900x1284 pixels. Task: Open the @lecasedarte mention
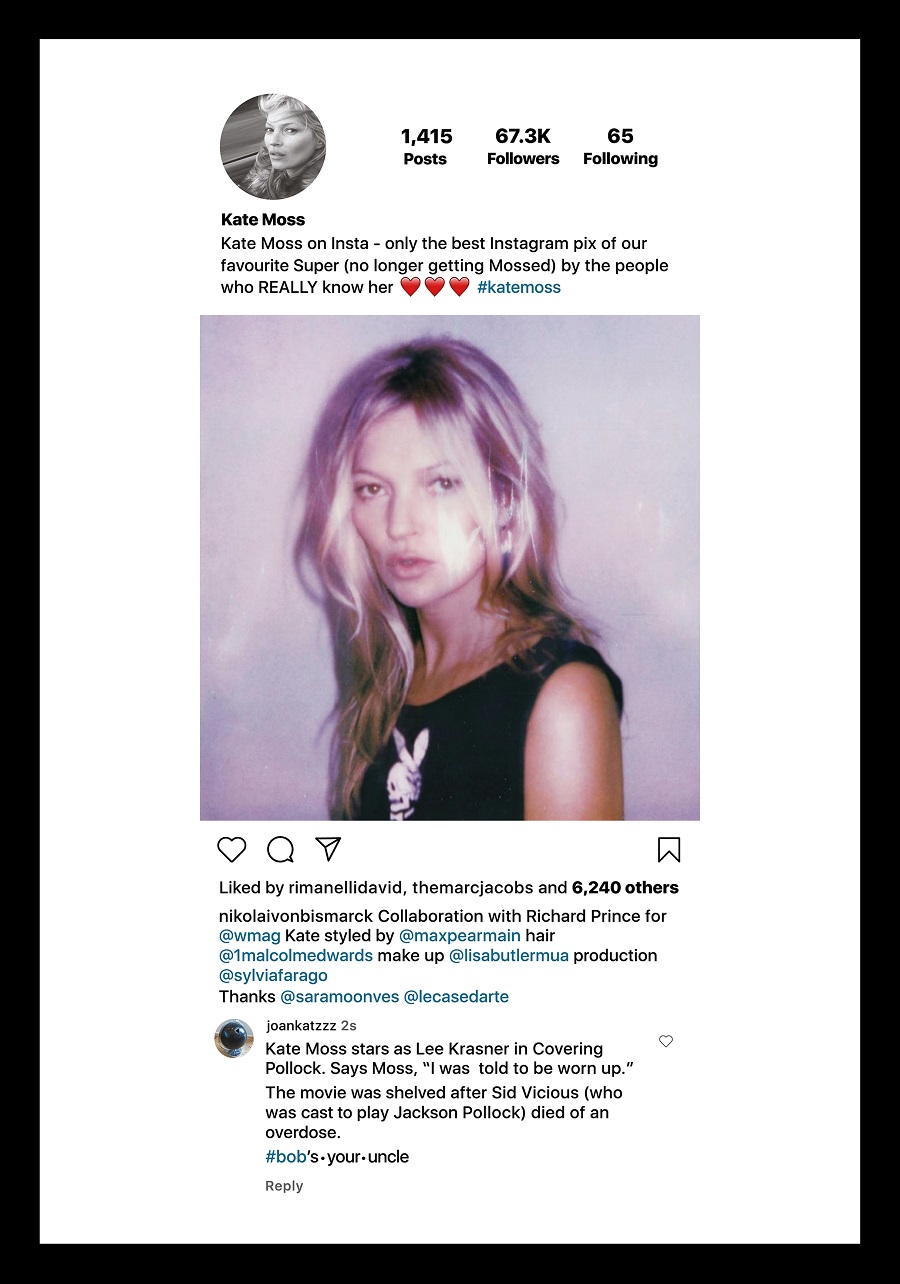click(x=456, y=997)
